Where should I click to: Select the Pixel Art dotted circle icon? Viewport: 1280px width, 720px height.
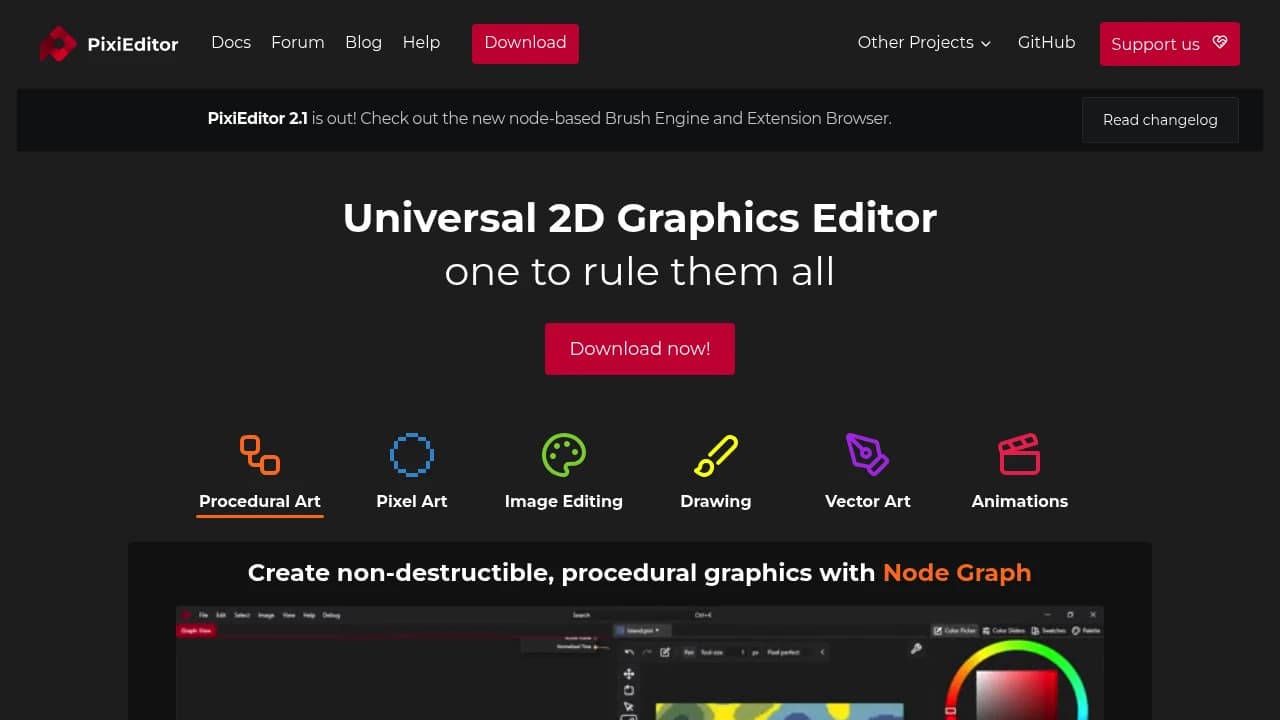pos(412,455)
